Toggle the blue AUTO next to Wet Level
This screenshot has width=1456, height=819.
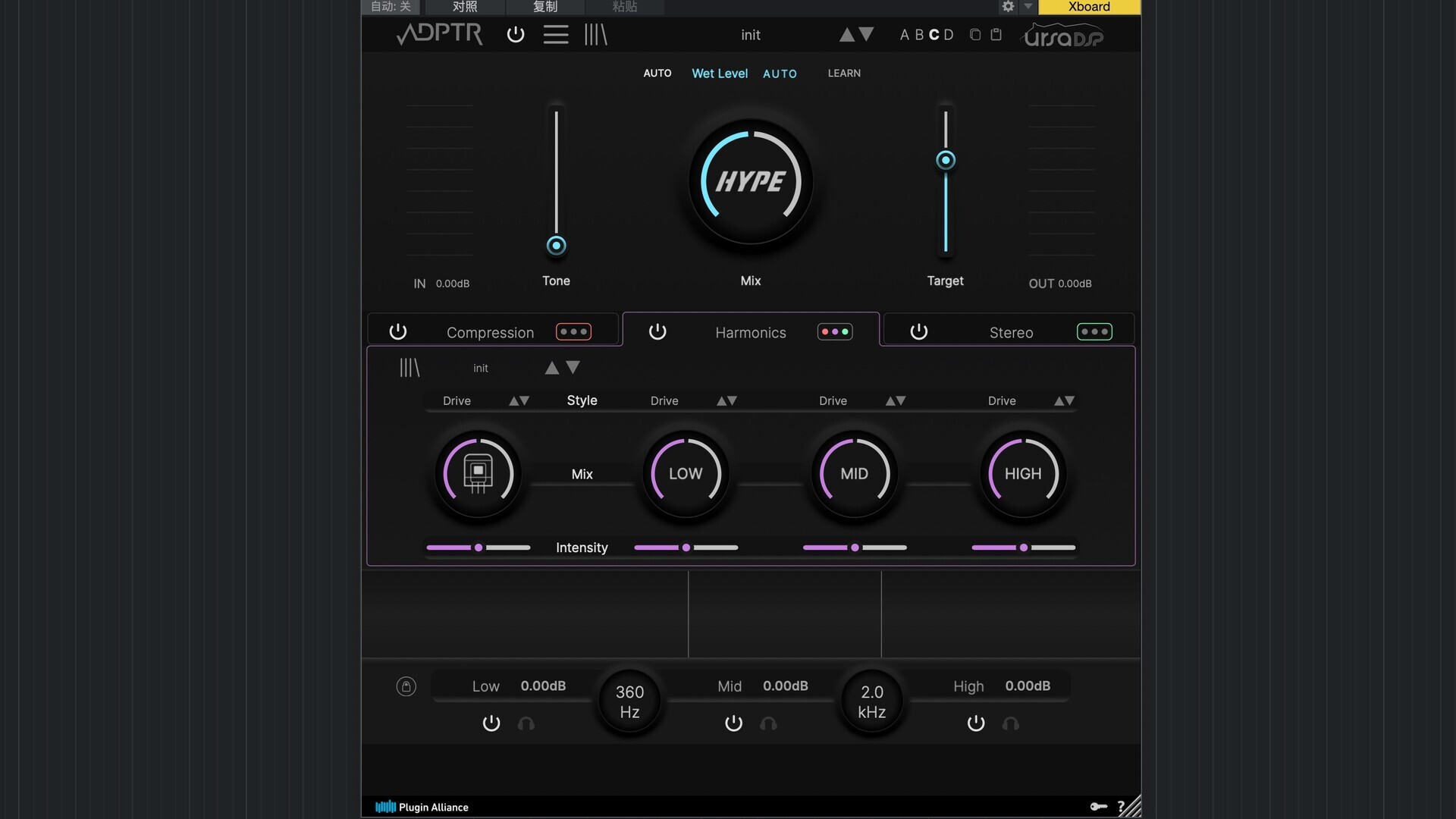pyautogui.click(x=780, y=74)
